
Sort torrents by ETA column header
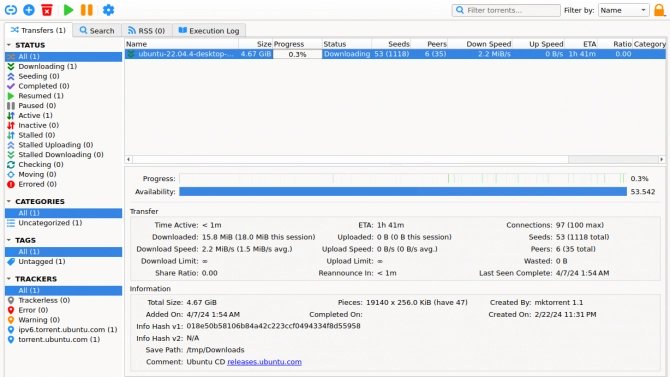click(x=581, y=44)
